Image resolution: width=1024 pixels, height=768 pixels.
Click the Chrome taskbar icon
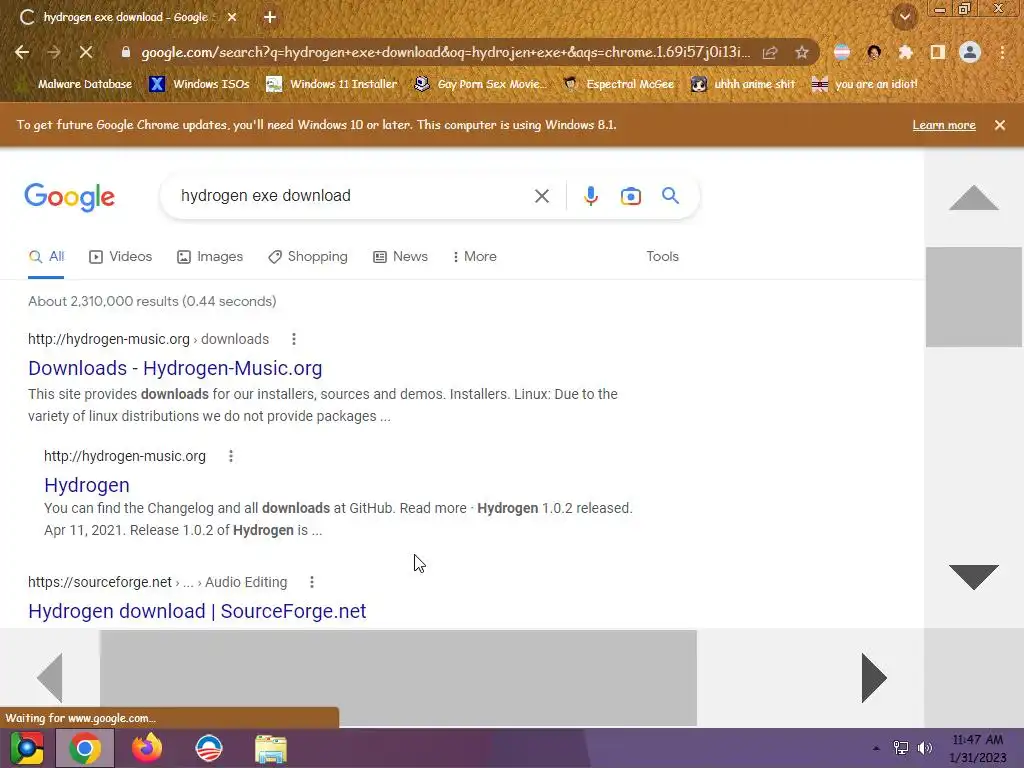click(85, 748)
